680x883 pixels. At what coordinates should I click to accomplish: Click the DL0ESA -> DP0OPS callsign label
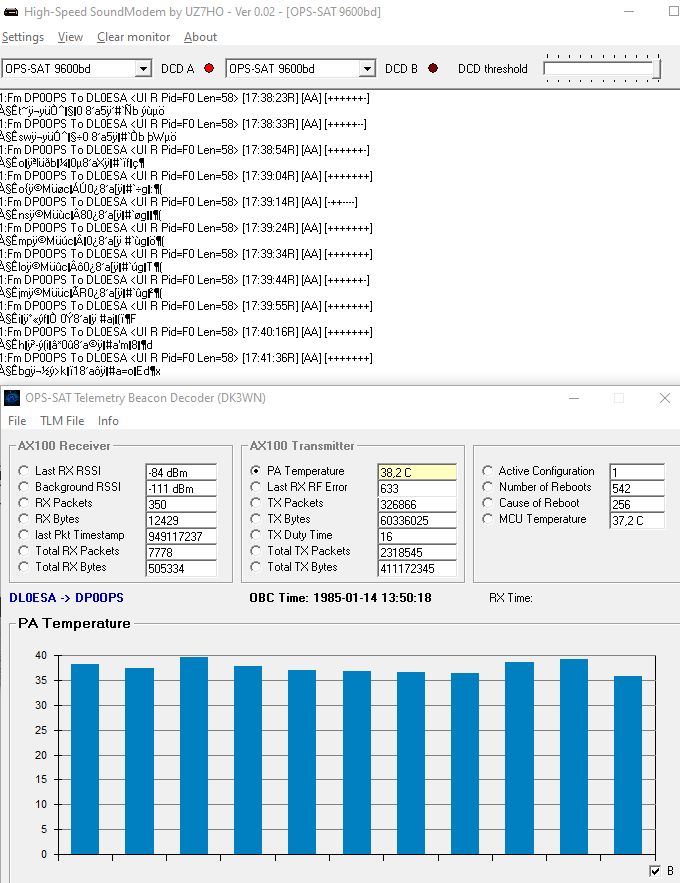tap(66, 597)
